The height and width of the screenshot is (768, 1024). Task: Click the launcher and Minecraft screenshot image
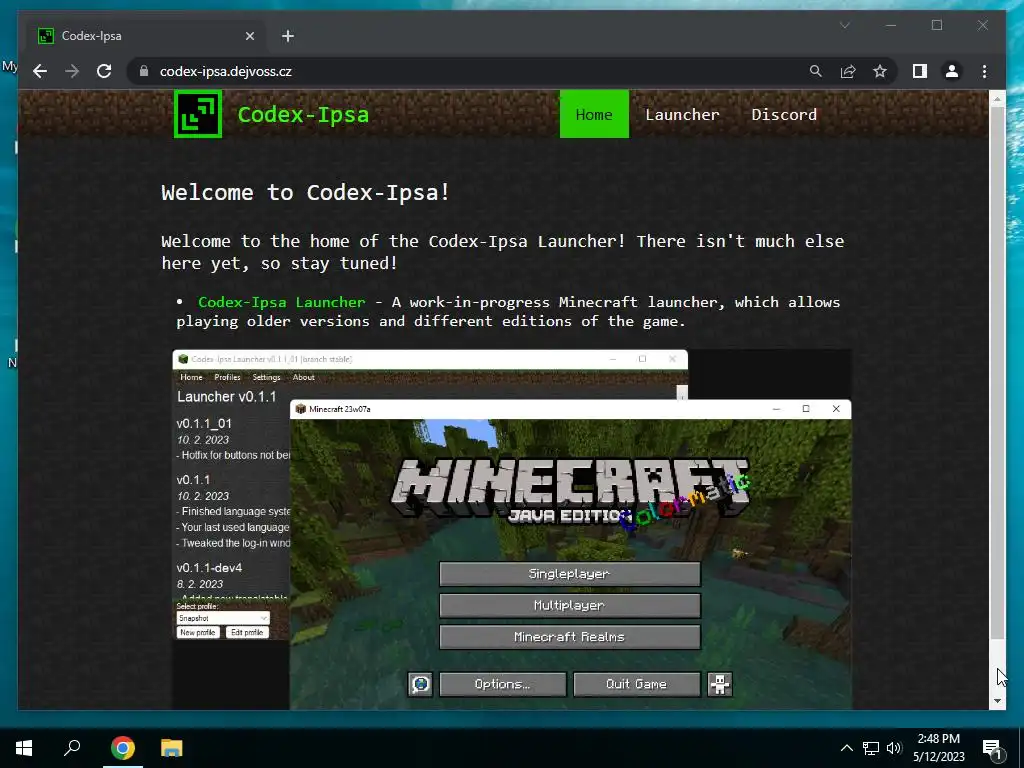coord(512,530)
